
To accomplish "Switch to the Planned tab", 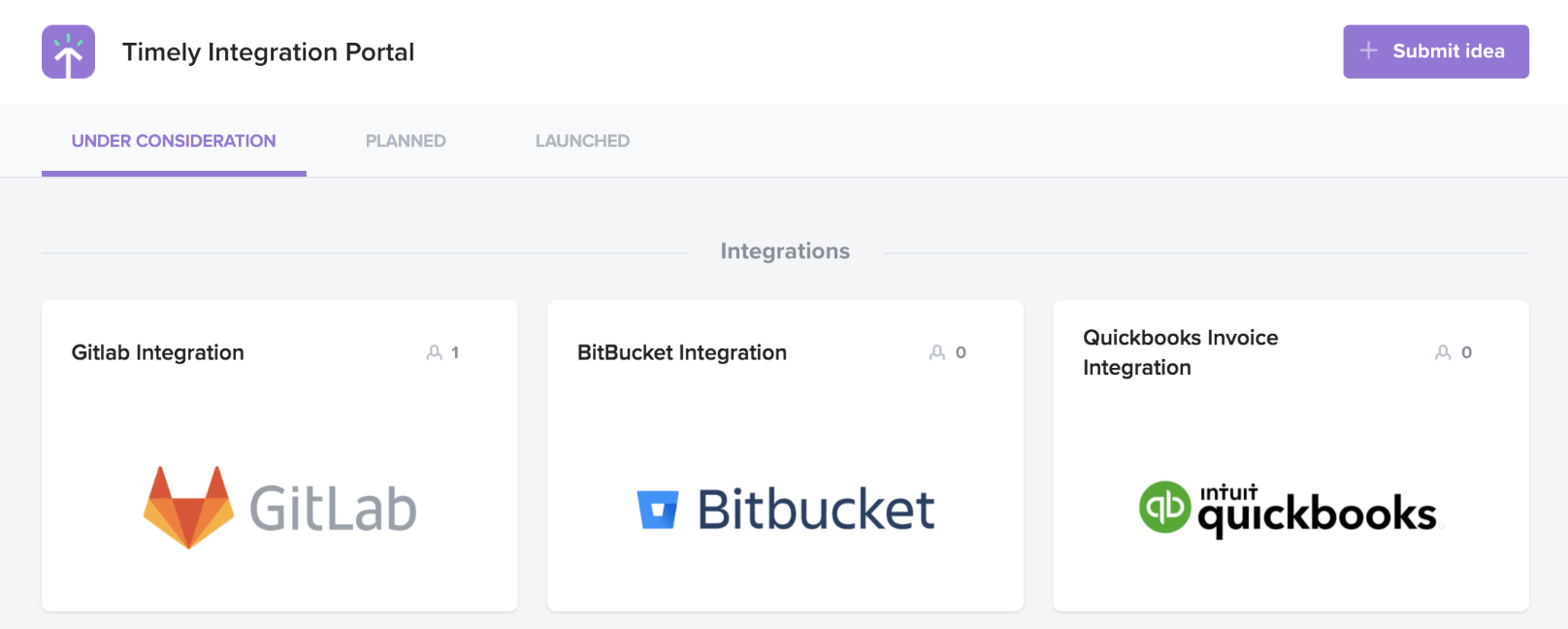I will [406, 141].
